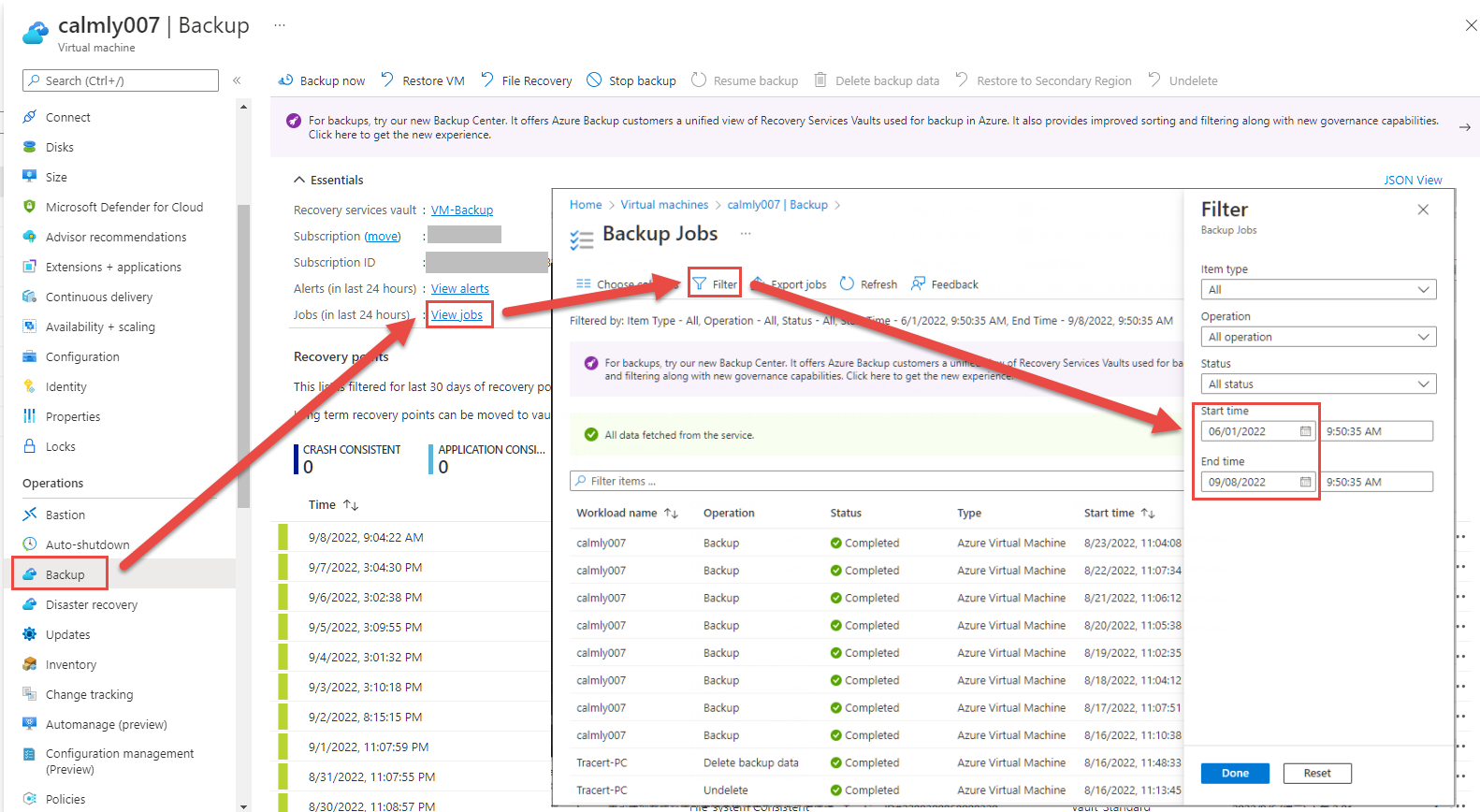Open more options ellipsis beside Backup Jobs
This screenshot has height=812, width=1480.
pos(746,233)
